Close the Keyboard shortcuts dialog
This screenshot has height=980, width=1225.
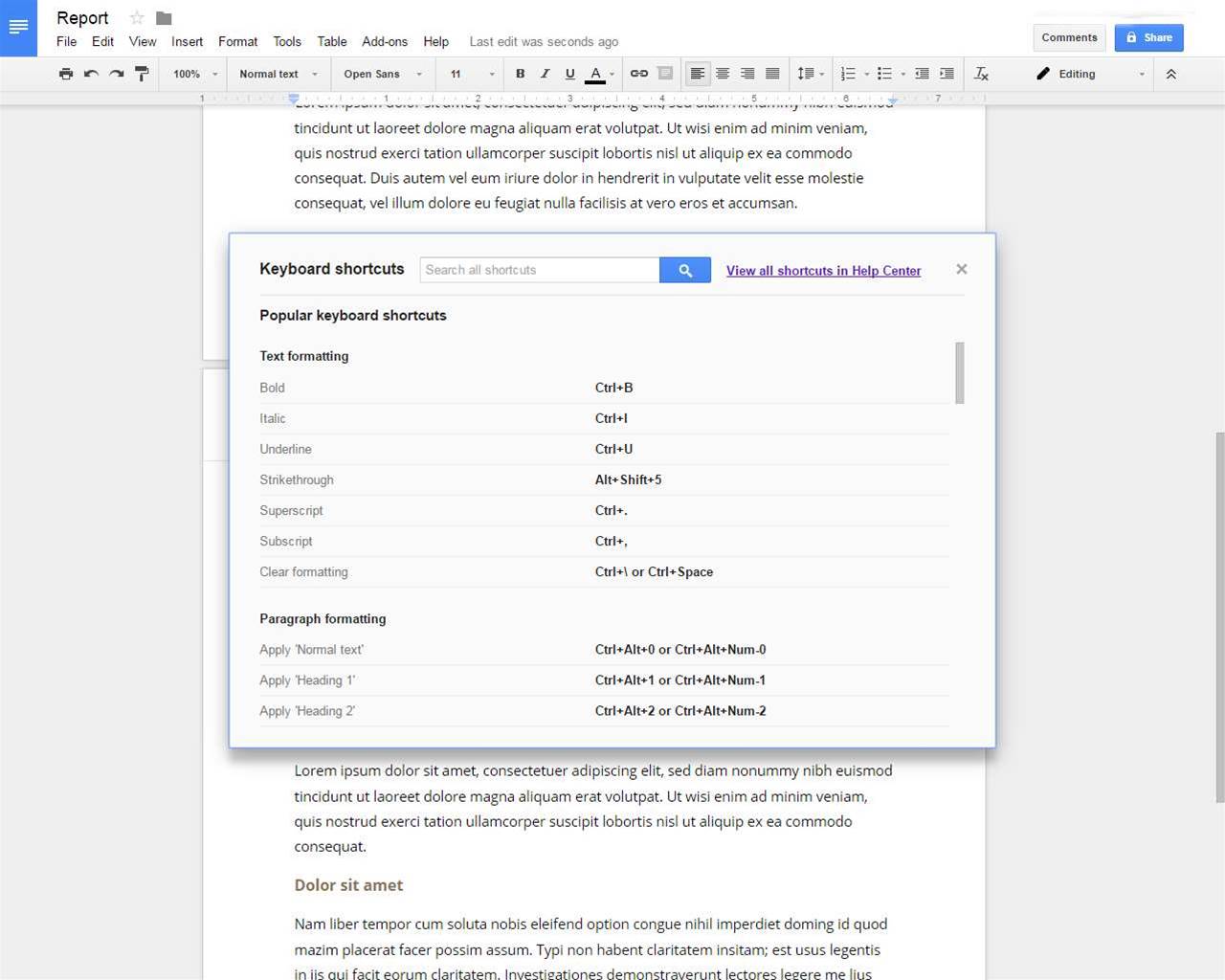[962, 269]
